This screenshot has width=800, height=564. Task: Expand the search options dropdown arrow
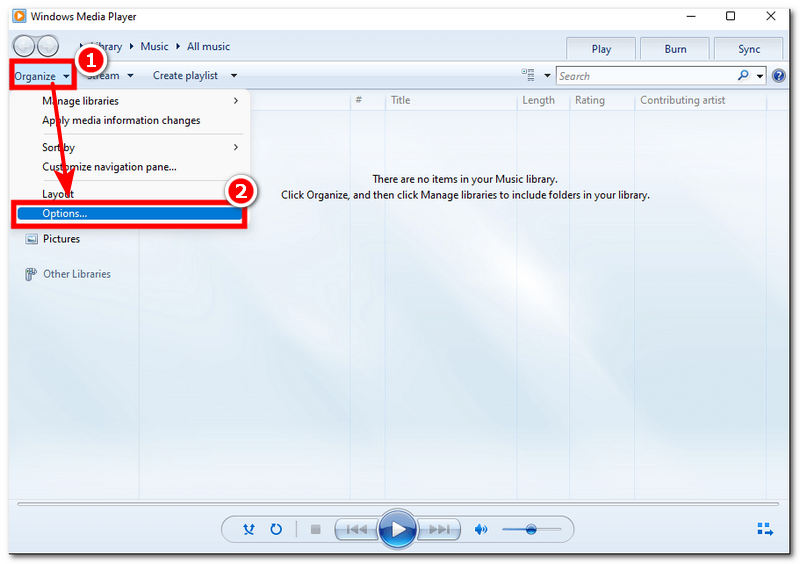tap(760, 76)
